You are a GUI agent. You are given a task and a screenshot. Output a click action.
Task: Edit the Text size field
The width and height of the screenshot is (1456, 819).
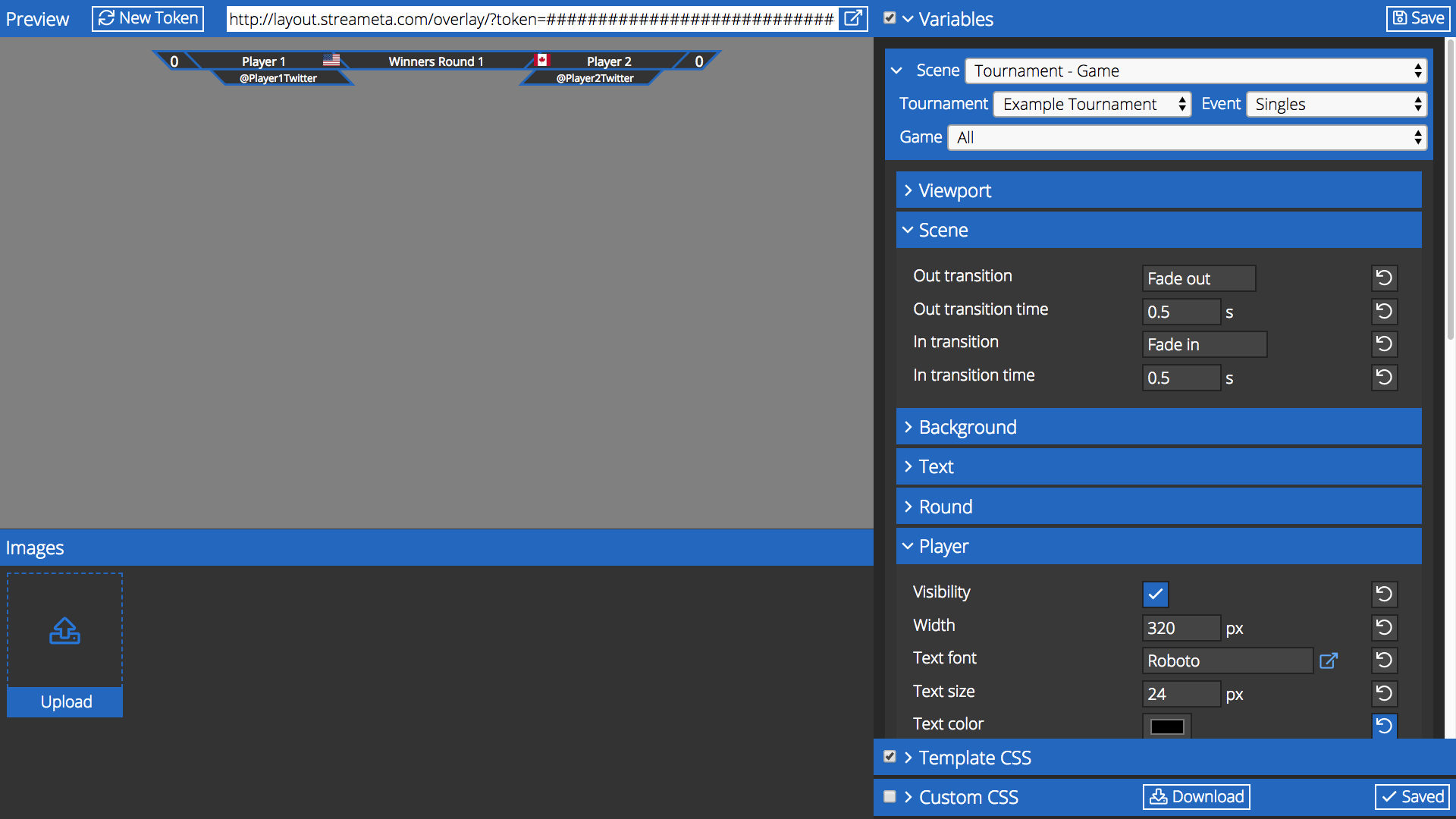coord(1181,693)
